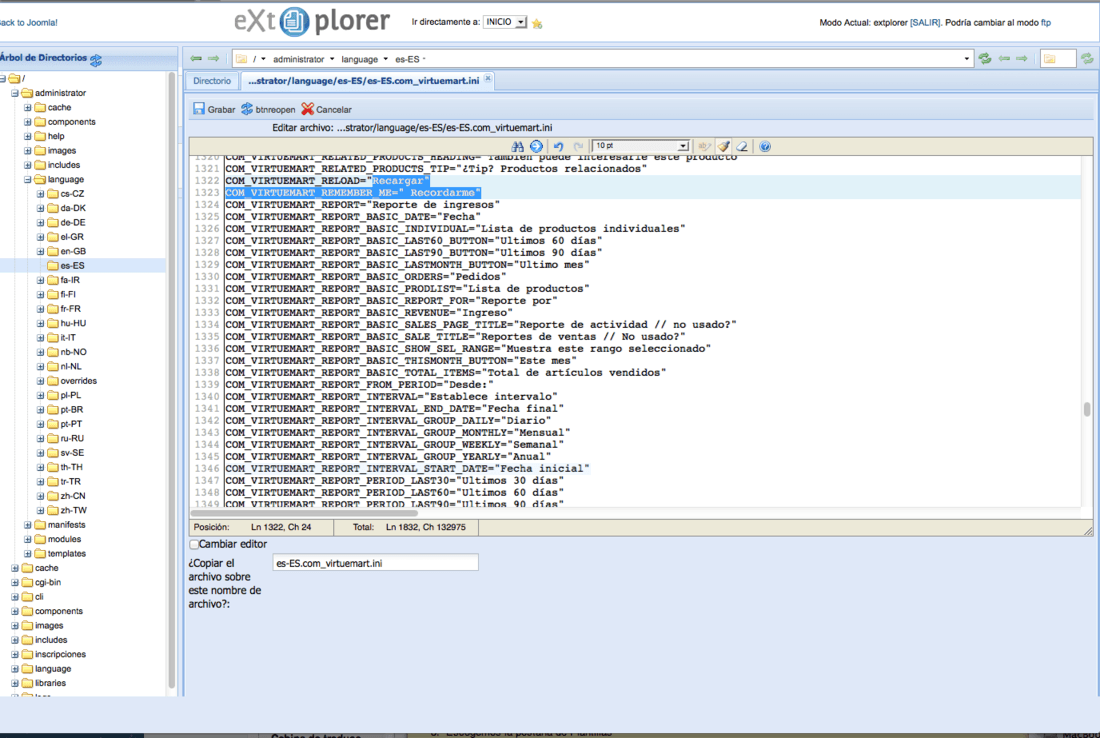
Task: Click the SALIR logout link
Action: tap(925, 22)
